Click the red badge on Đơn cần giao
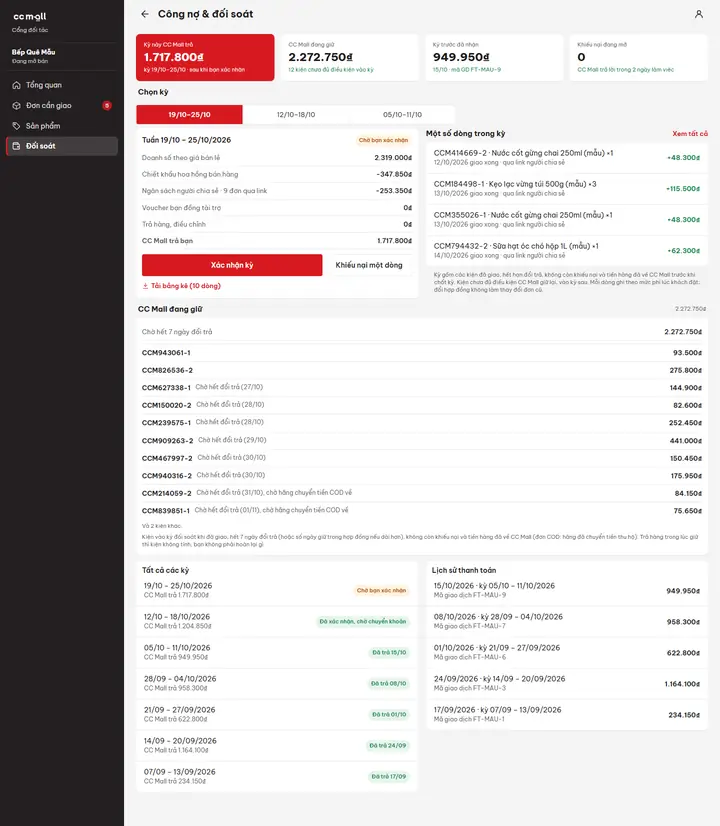 tap(107, 105)
